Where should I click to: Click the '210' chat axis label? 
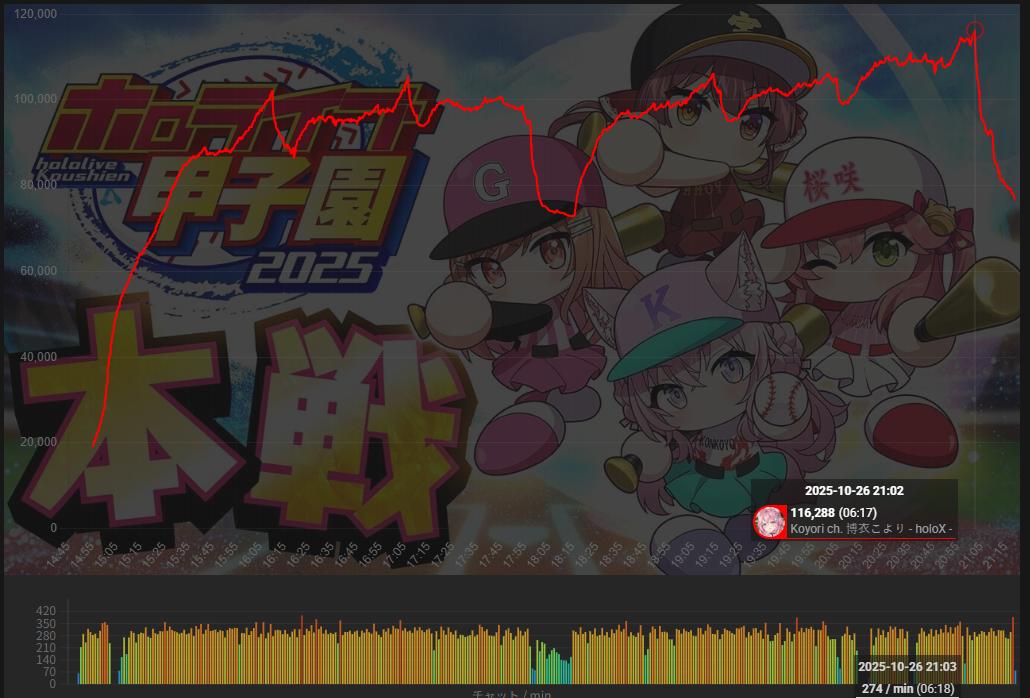tap(46, 648)
